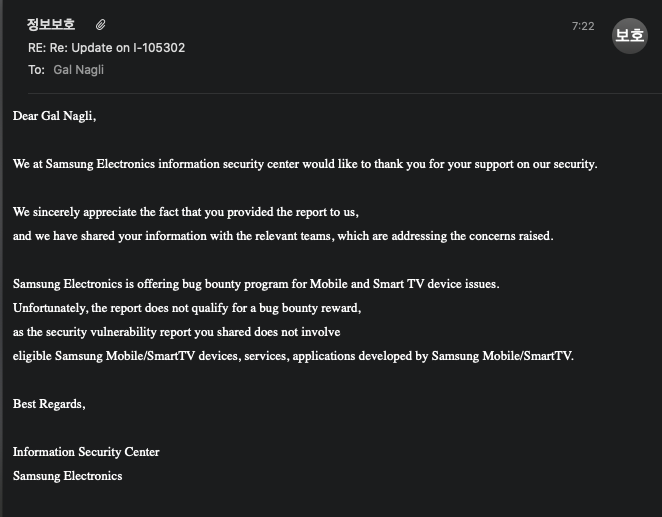
Task: Click the subject line RE: Re: Update on I-105302
Action: [x=106, y=48]
